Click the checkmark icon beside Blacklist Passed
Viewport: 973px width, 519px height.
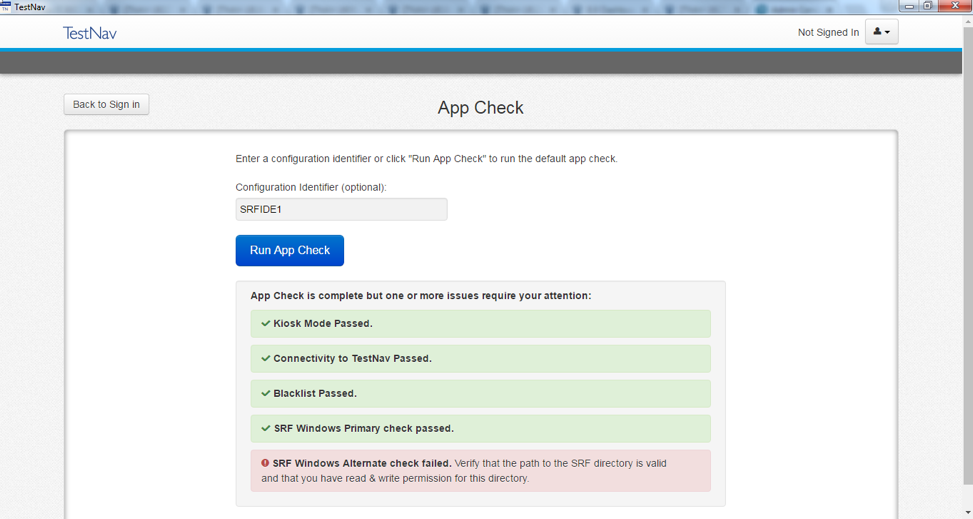(265, 393)
